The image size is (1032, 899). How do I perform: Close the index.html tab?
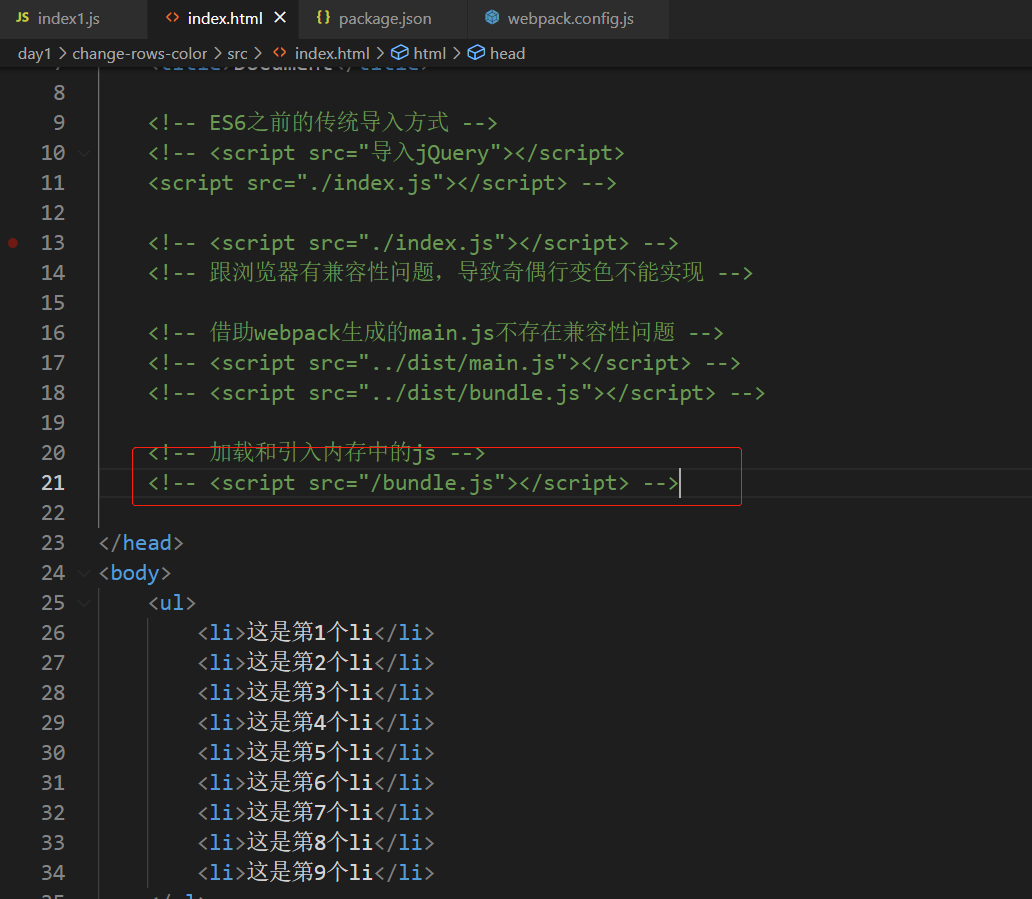point(280,18)
